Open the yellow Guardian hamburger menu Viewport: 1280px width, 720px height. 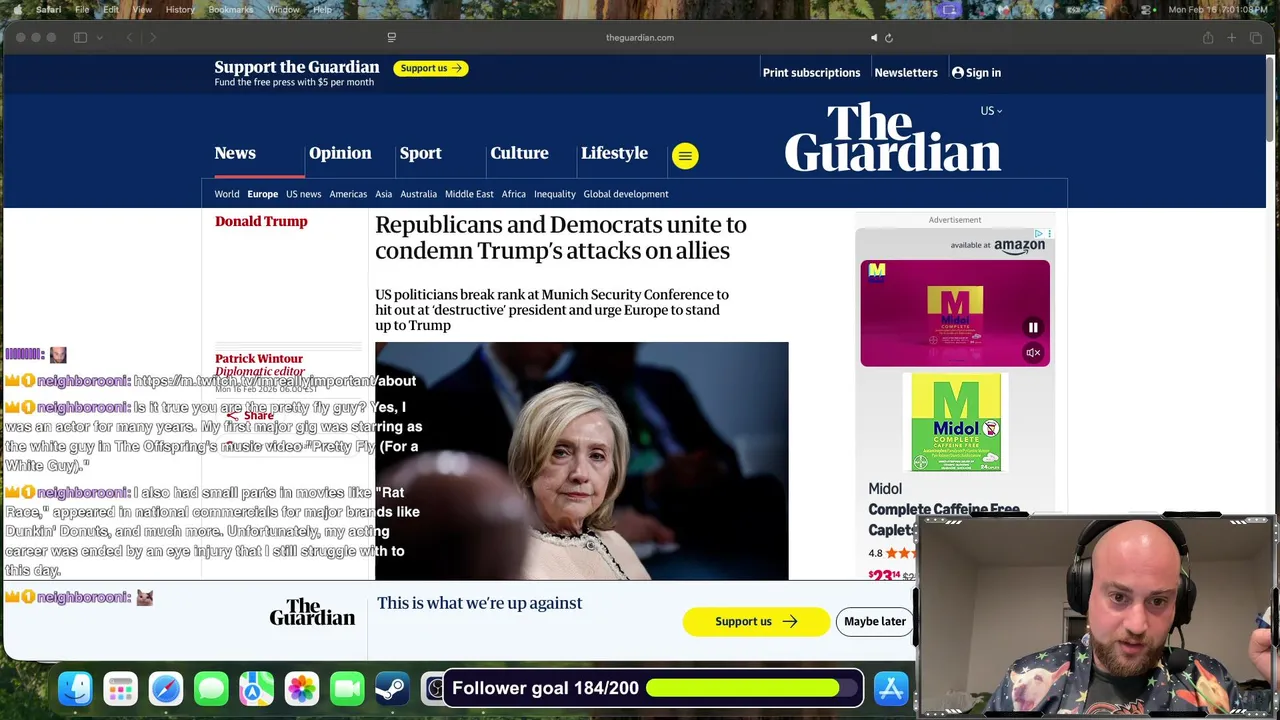click(685, 155)
